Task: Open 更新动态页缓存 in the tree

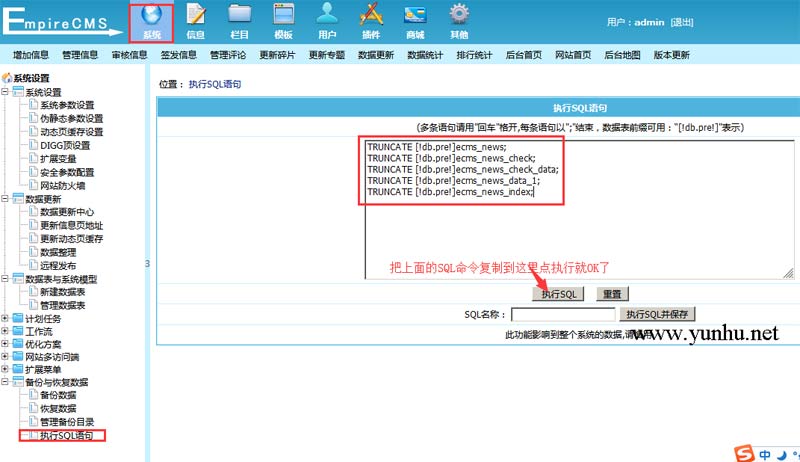Action: pyautogui.click(x=71, y=239)
